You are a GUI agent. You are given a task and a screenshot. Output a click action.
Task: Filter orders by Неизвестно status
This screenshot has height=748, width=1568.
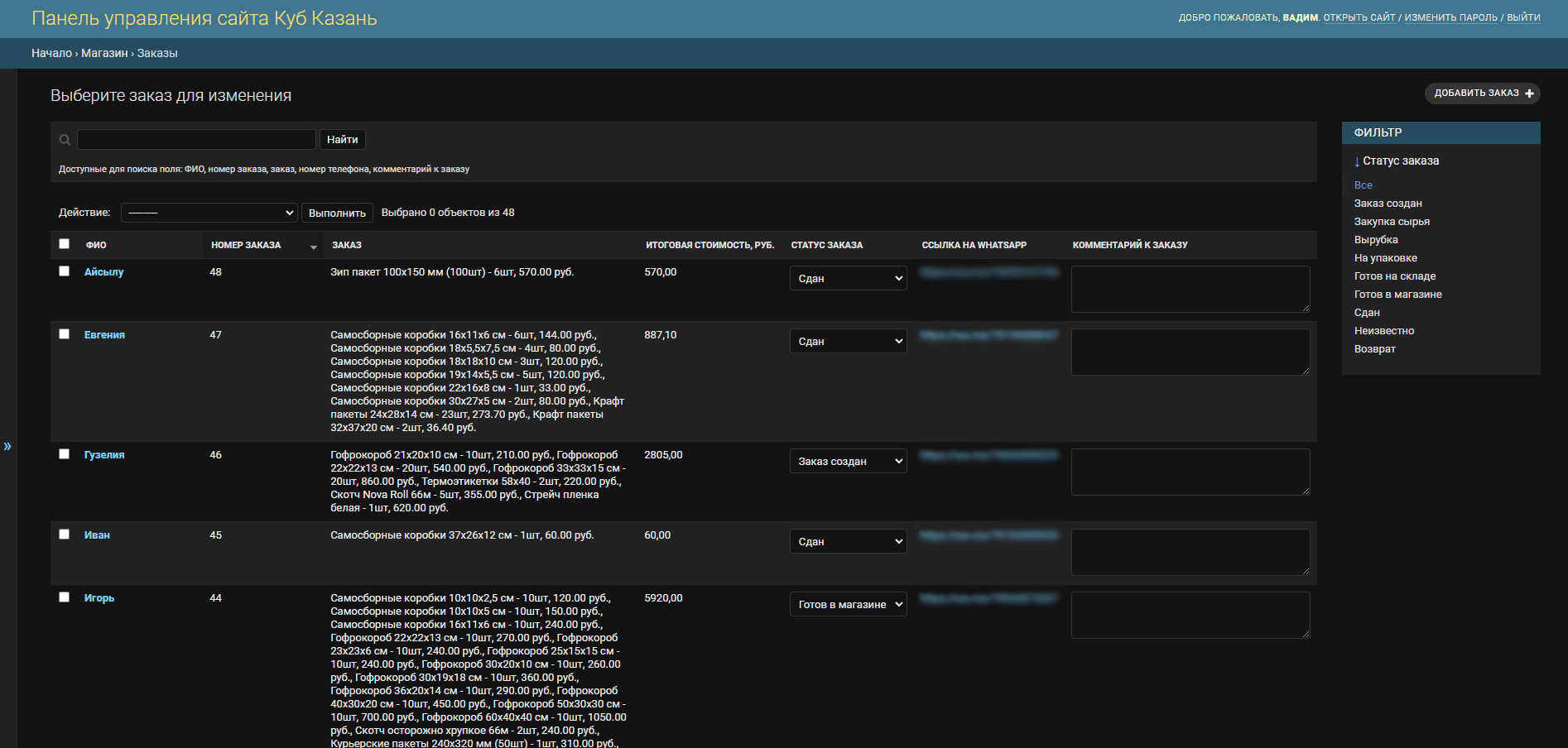pos(1384,331)
